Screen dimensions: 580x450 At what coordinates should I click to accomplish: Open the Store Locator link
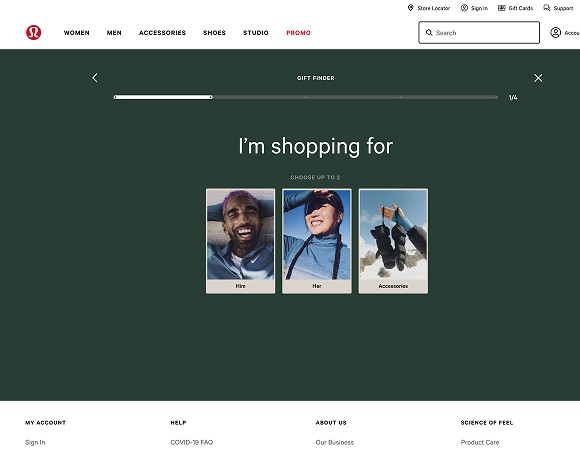click(434, 8)
